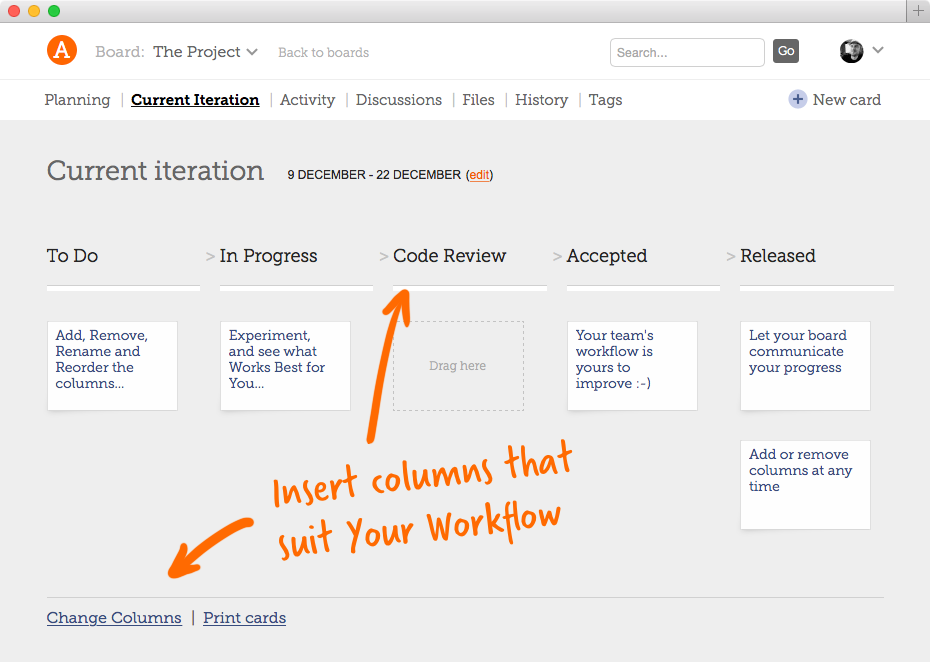View the History tab

[x=541, y=100]
